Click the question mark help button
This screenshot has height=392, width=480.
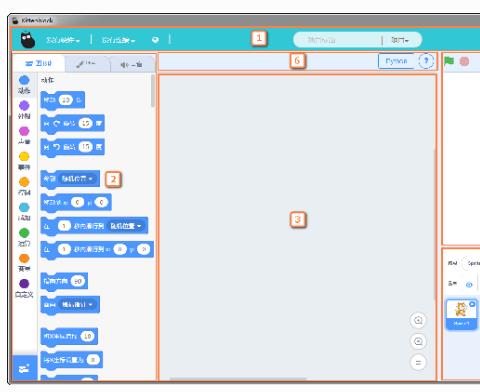(x=426, y=61)
